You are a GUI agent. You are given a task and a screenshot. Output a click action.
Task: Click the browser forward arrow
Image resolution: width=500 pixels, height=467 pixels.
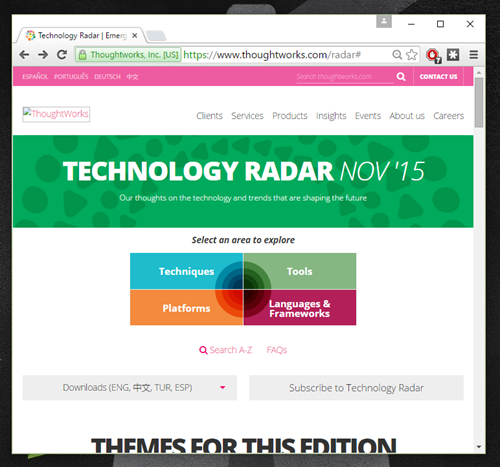[43, 54]
